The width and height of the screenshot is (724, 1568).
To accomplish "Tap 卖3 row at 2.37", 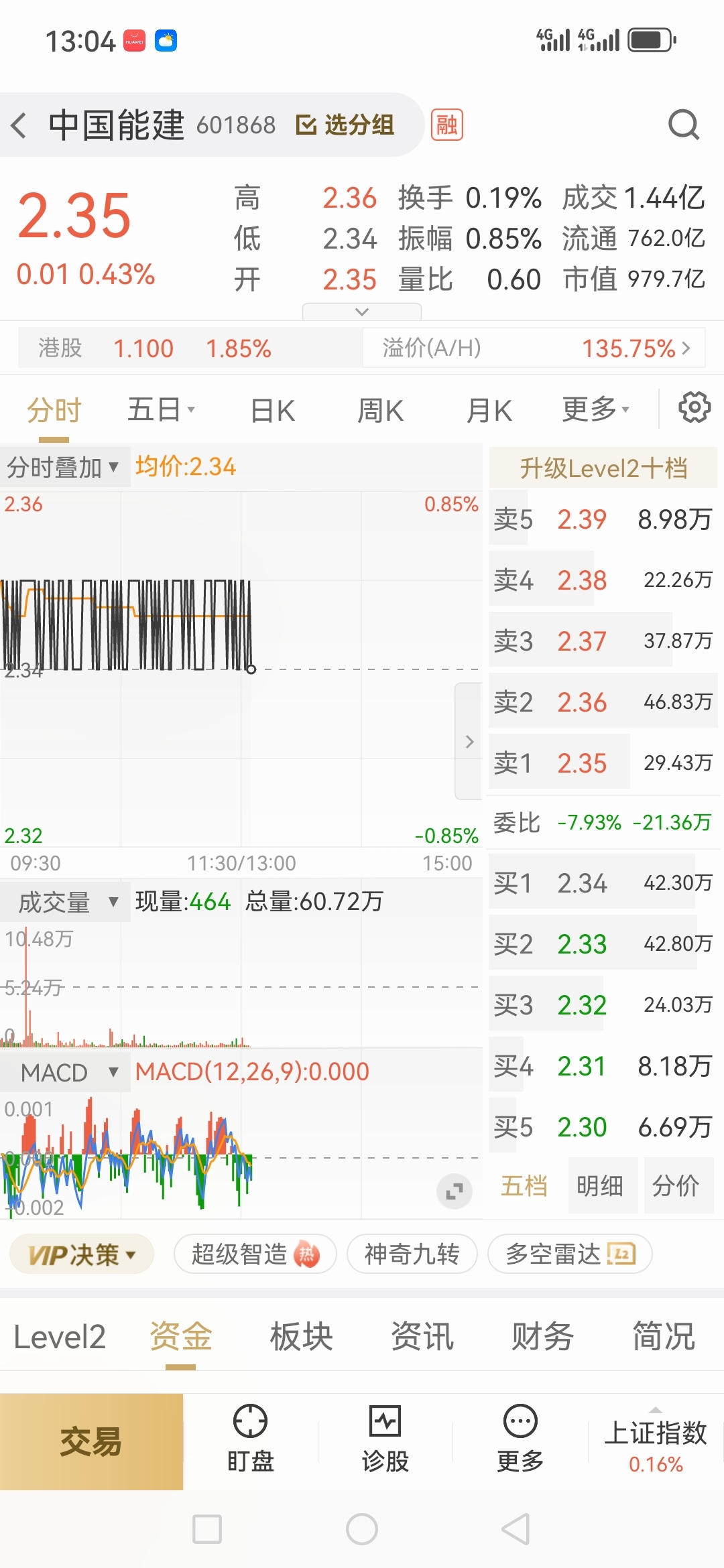I will pyautogui.click(x=603, y=641).
